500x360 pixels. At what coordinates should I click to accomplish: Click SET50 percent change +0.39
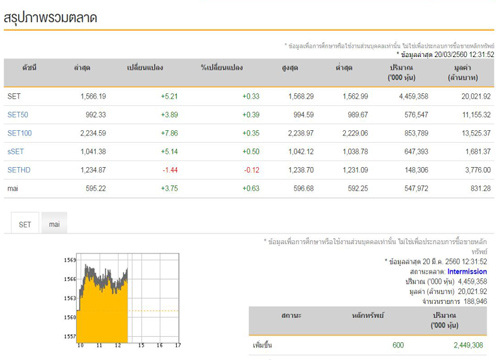[251, 115]
